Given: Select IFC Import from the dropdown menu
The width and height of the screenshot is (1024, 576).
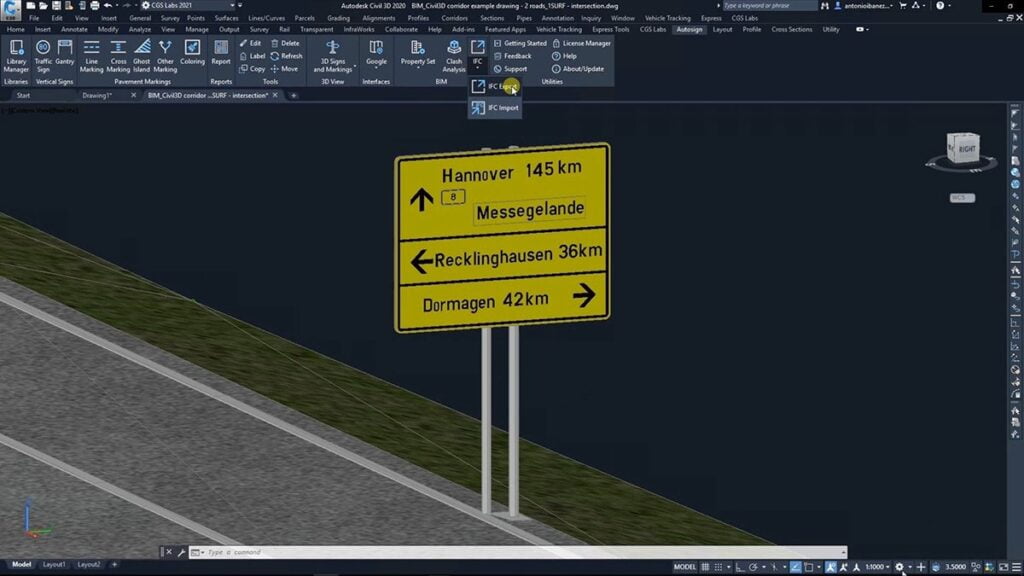Looking at the screenshot, I should [x=502, y=107].
